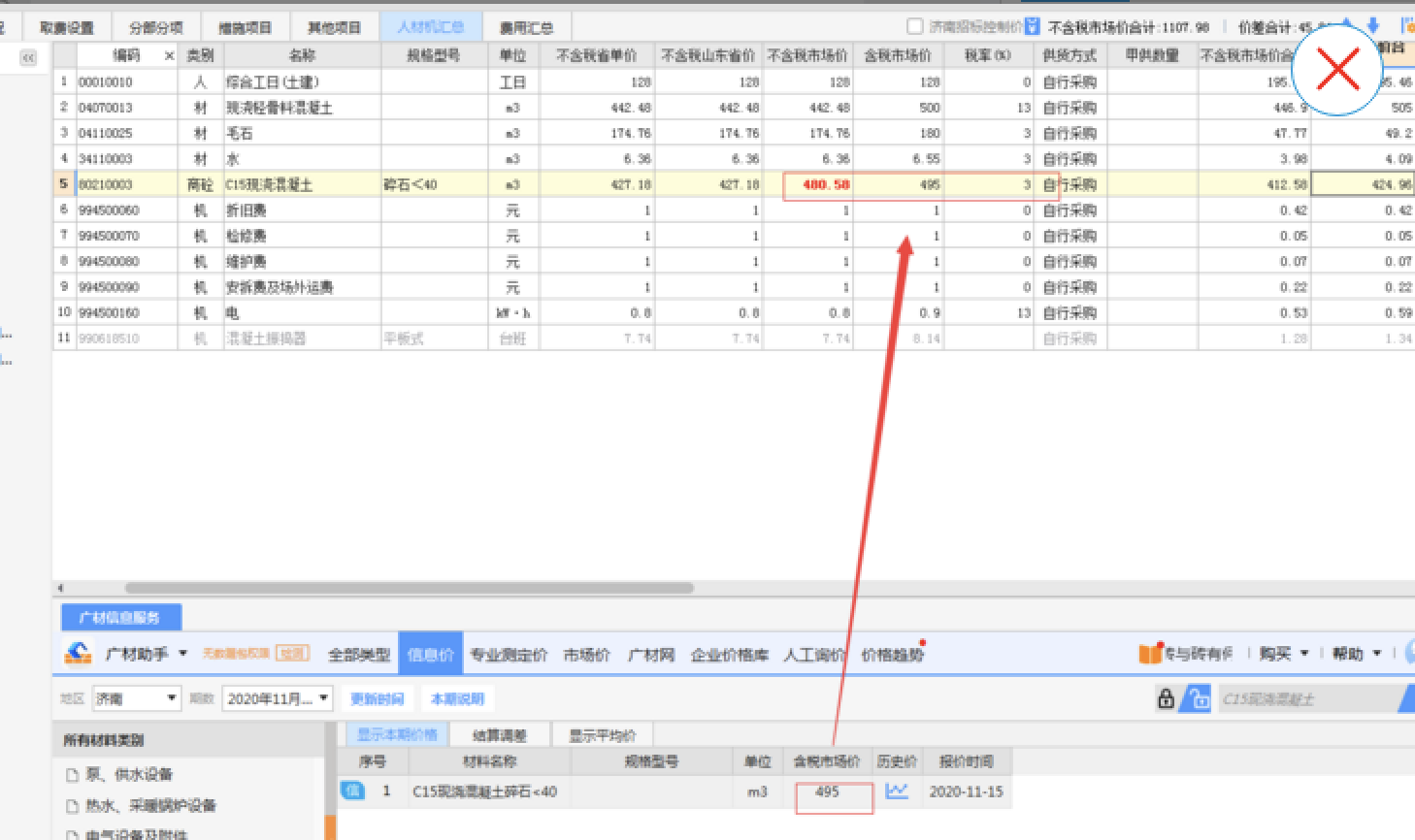Select the 显示本期价格 tab
Image resolution: width=1415 pixels, height=840 pixels.
click(x=397, y=734)
